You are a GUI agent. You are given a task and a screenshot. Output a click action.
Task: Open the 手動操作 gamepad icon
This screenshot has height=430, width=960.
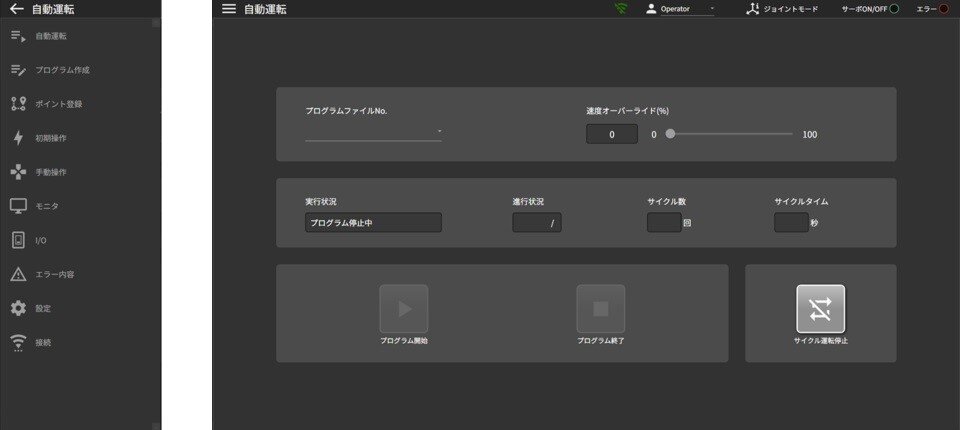point(18,173)
